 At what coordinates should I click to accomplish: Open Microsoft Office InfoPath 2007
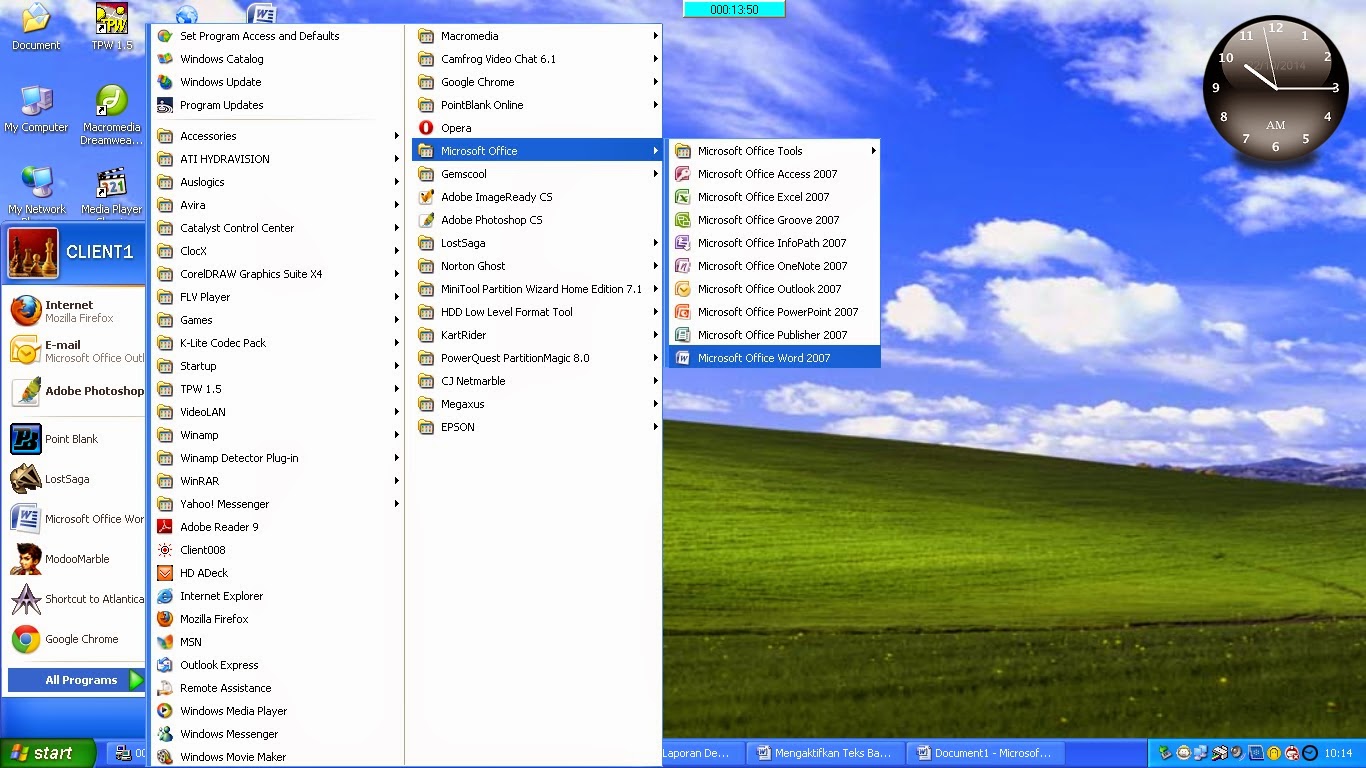(x=775, y=243)
